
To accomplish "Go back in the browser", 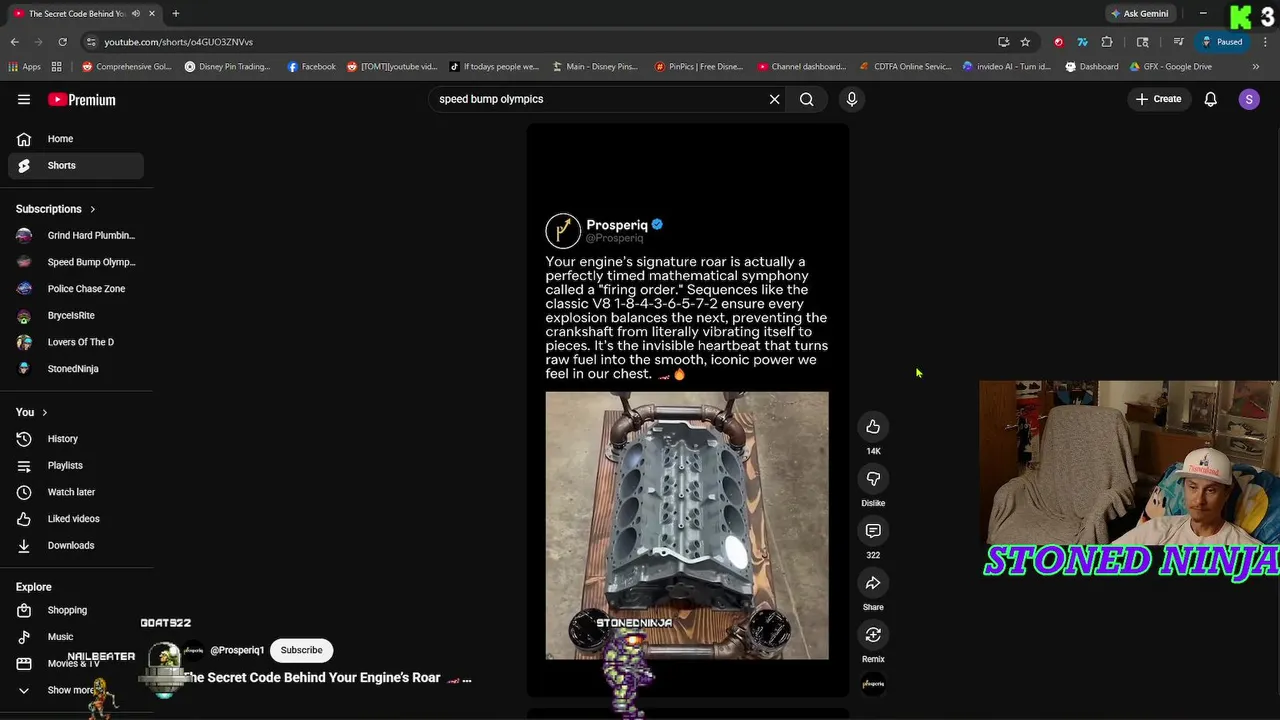I will coord(15,42).
